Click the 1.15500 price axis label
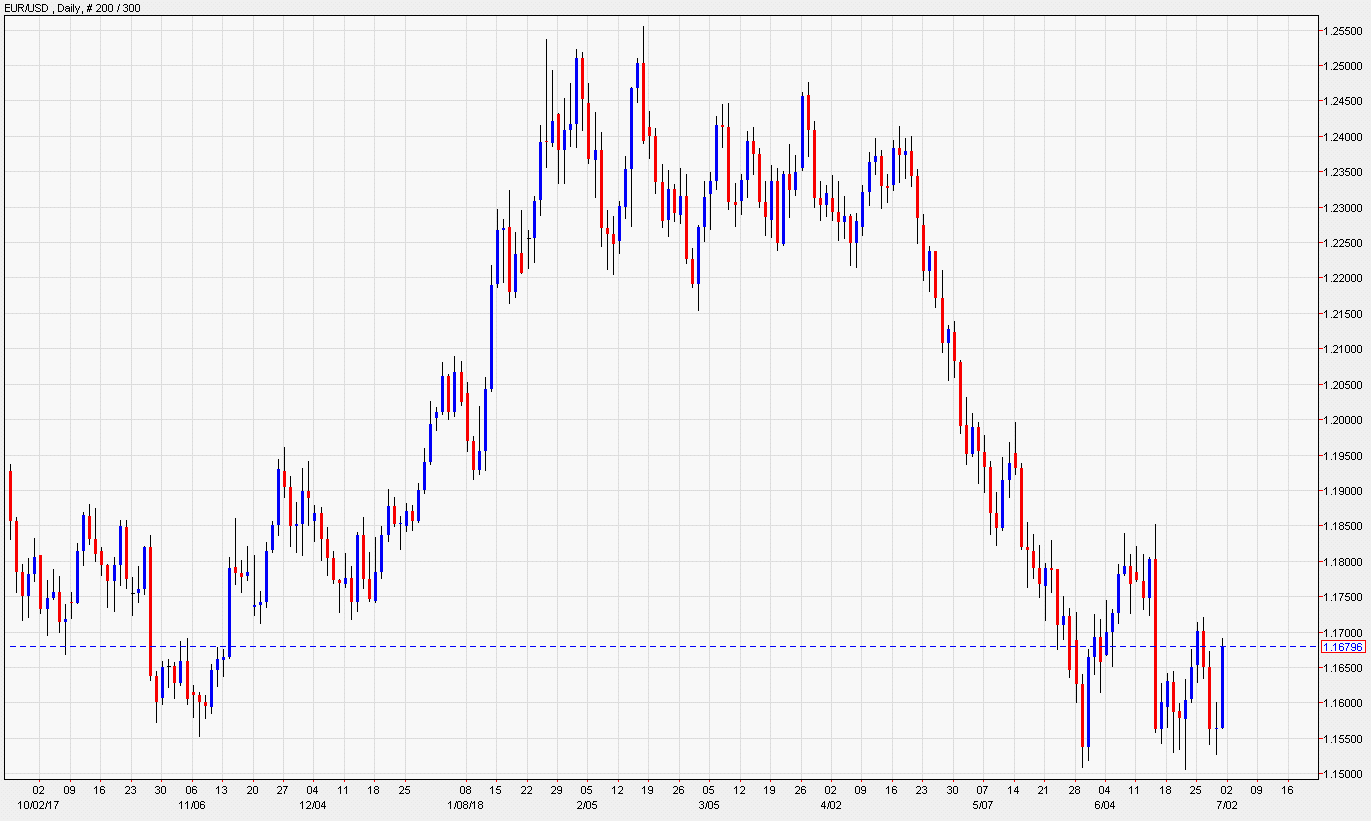1371x821 pixels. click(1345, 740)
